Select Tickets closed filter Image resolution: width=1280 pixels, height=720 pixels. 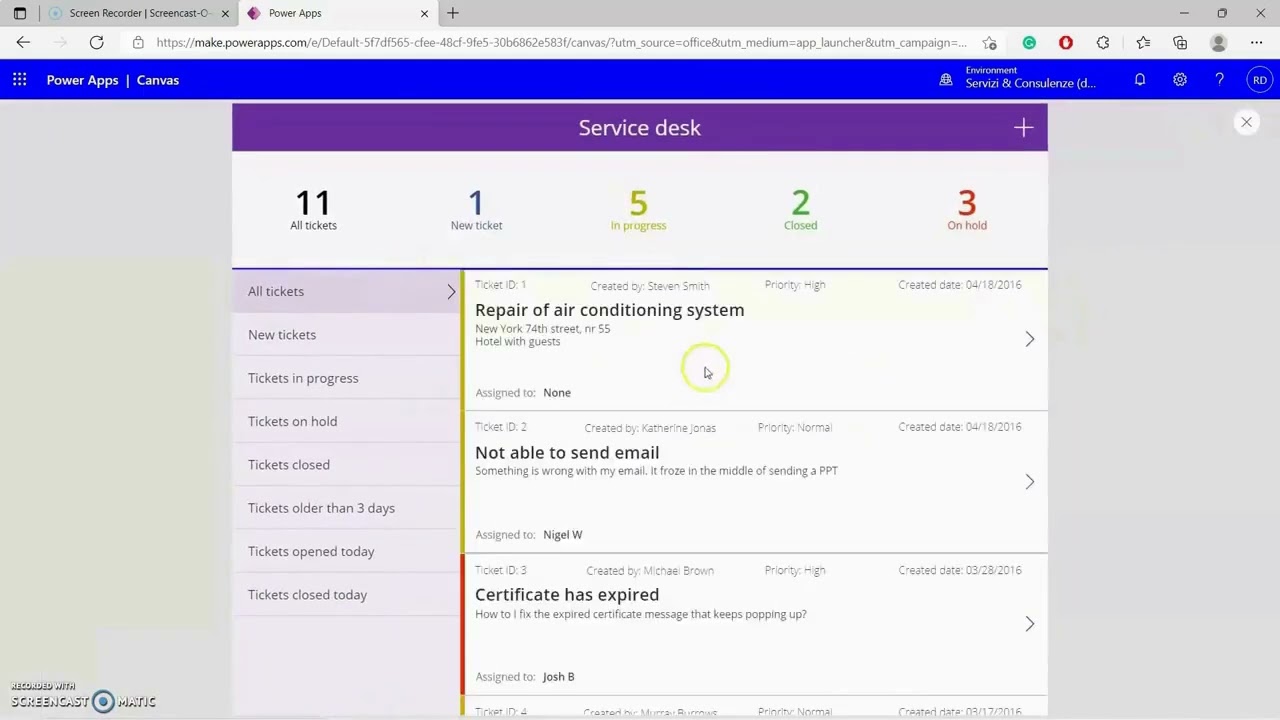(346, 465)
